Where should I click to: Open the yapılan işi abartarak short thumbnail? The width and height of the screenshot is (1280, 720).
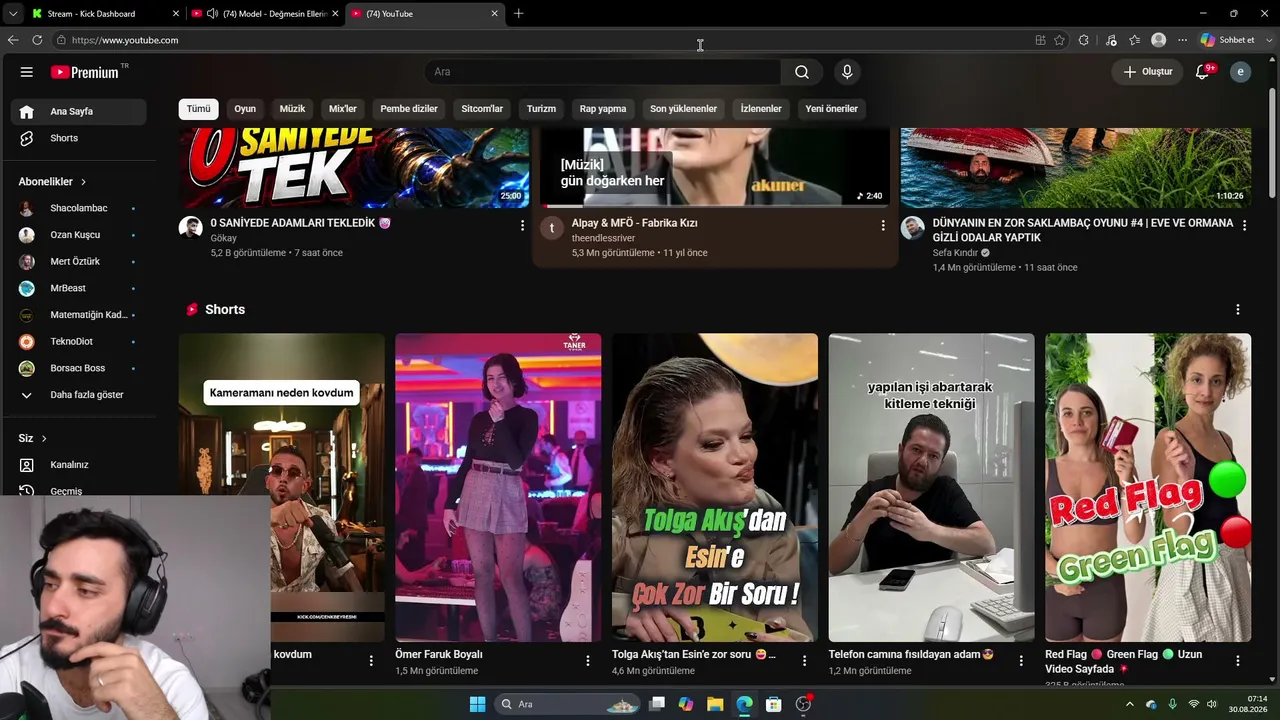tap(931, 487)
